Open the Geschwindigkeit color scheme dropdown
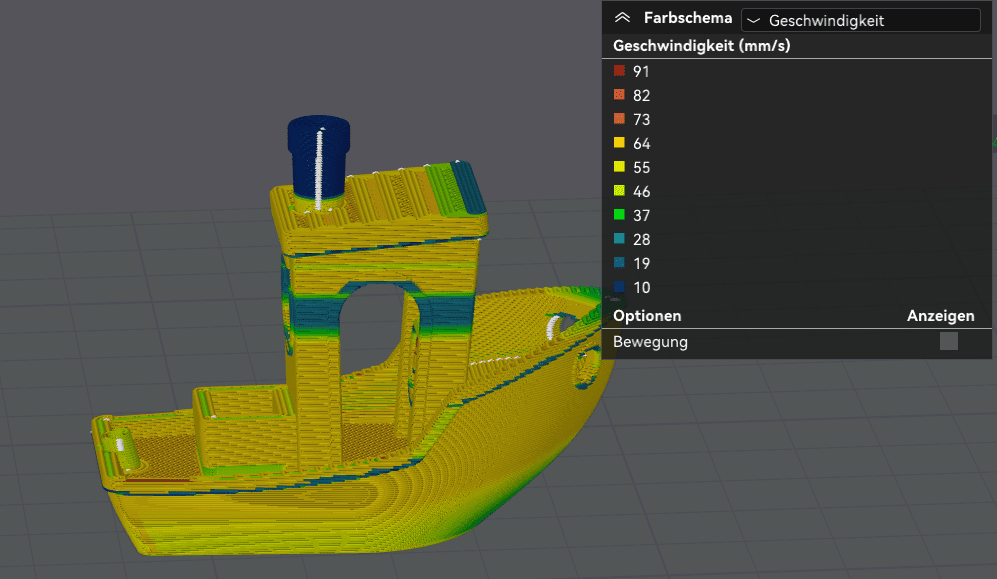This screenshot has width=997, height=579. click(860, 20)
